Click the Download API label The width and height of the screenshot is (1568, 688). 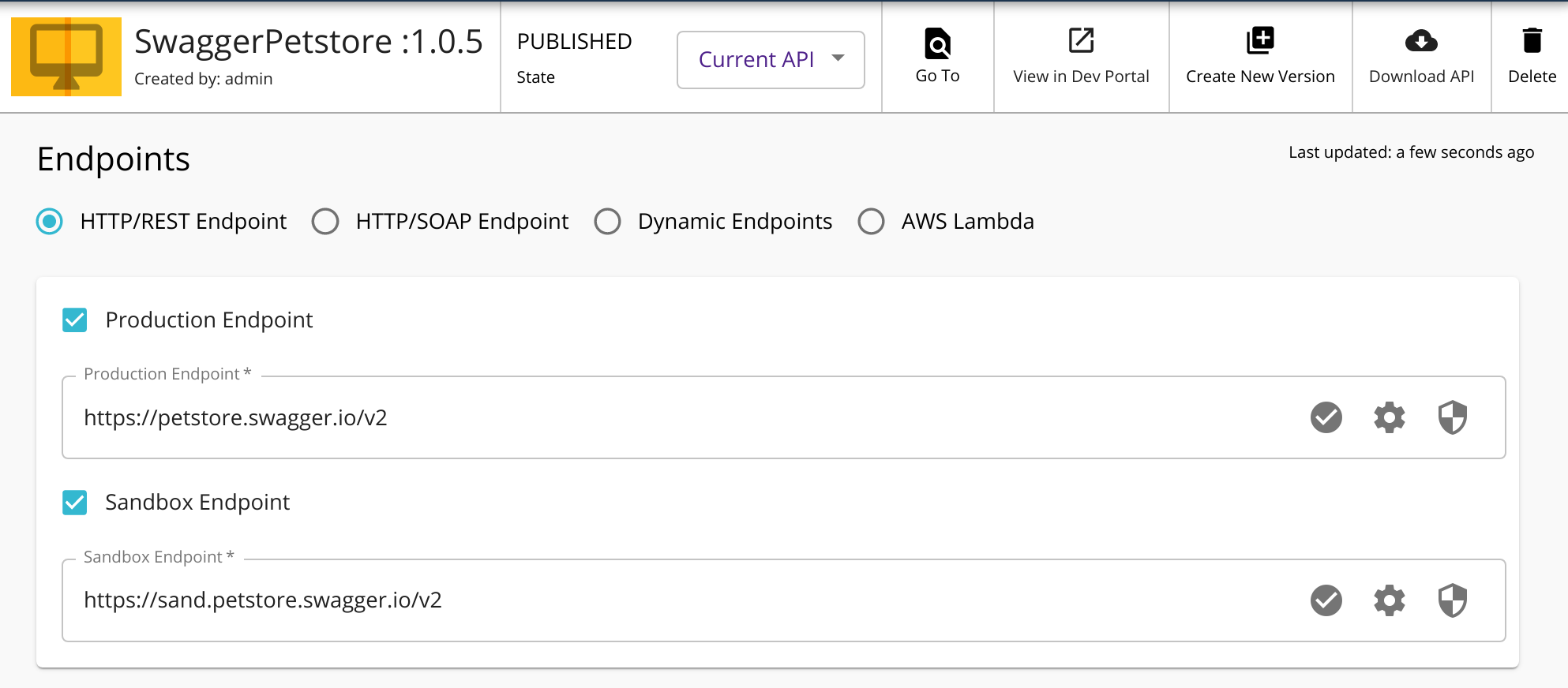[x=1421, y=77]
